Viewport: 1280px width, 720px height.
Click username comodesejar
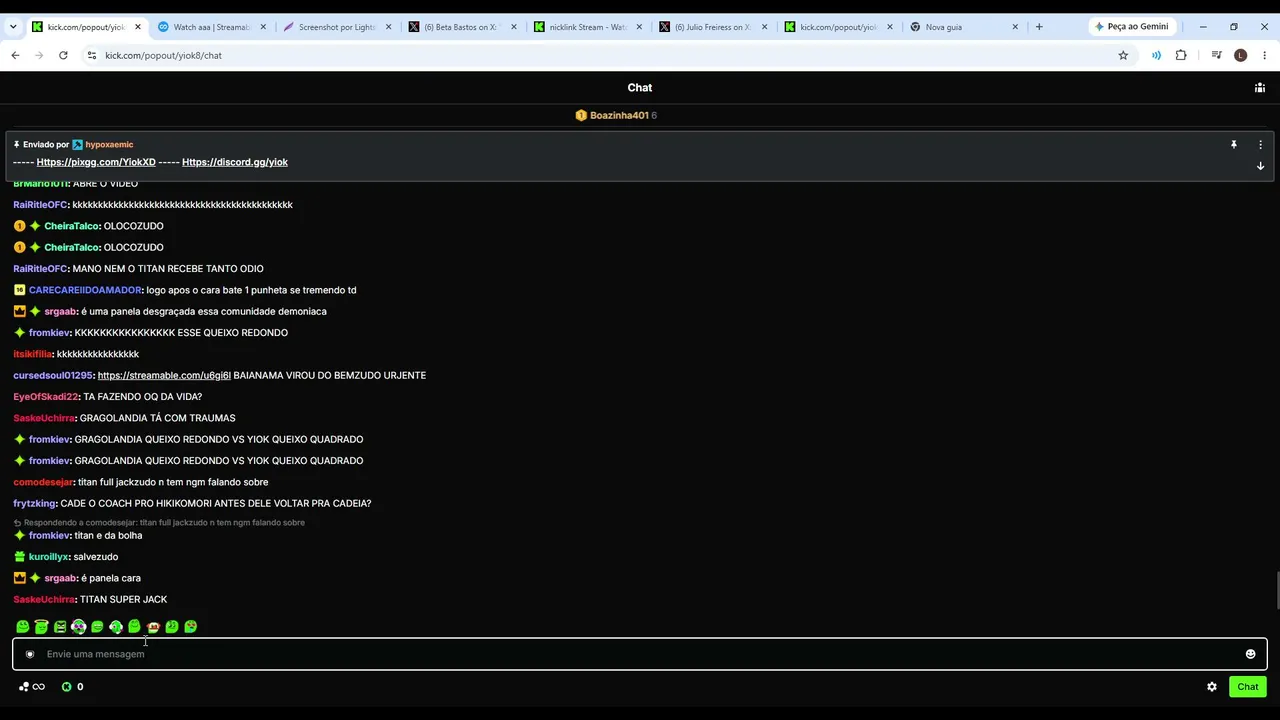point(43,482)
